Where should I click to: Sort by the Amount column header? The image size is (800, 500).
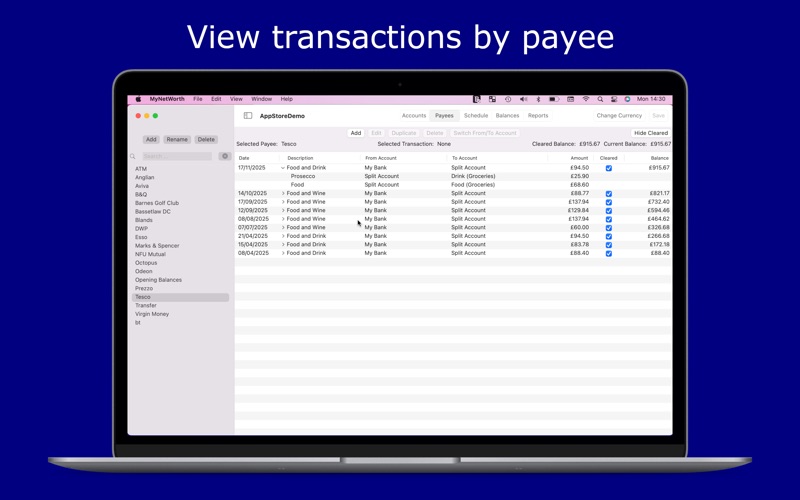pos(579,158)
